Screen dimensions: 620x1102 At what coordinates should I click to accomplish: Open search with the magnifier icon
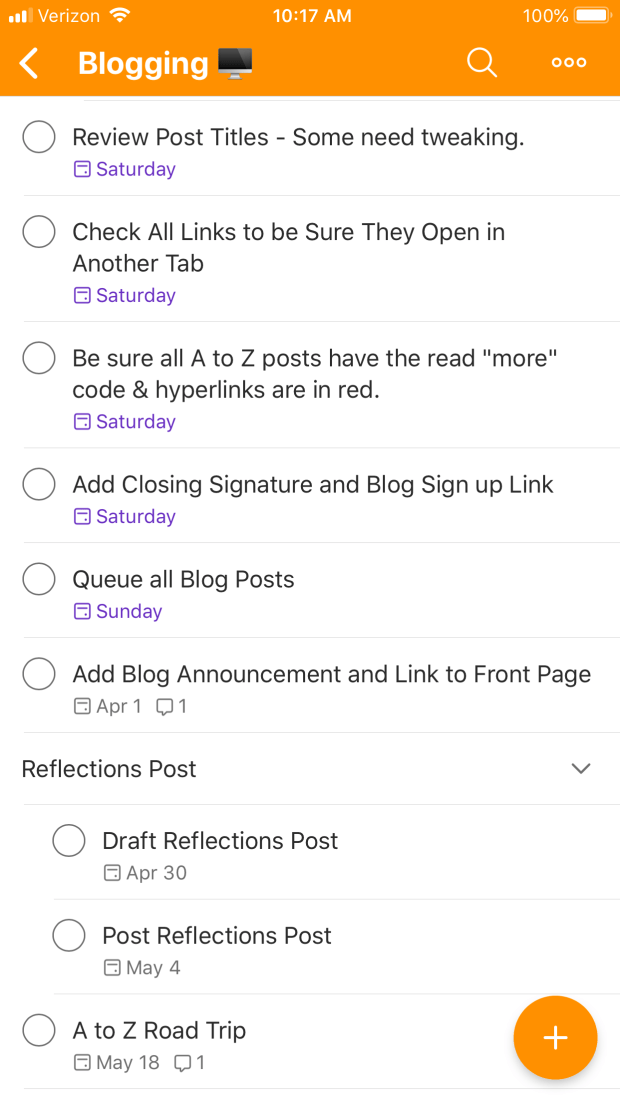click(x=482, y=63)
